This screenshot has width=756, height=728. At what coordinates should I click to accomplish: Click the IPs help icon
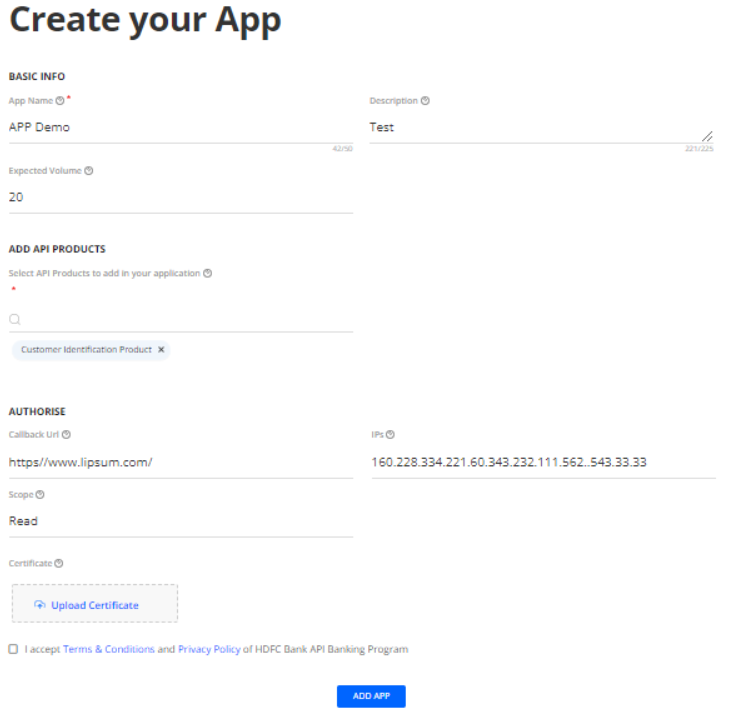click(x=390, y=435)
